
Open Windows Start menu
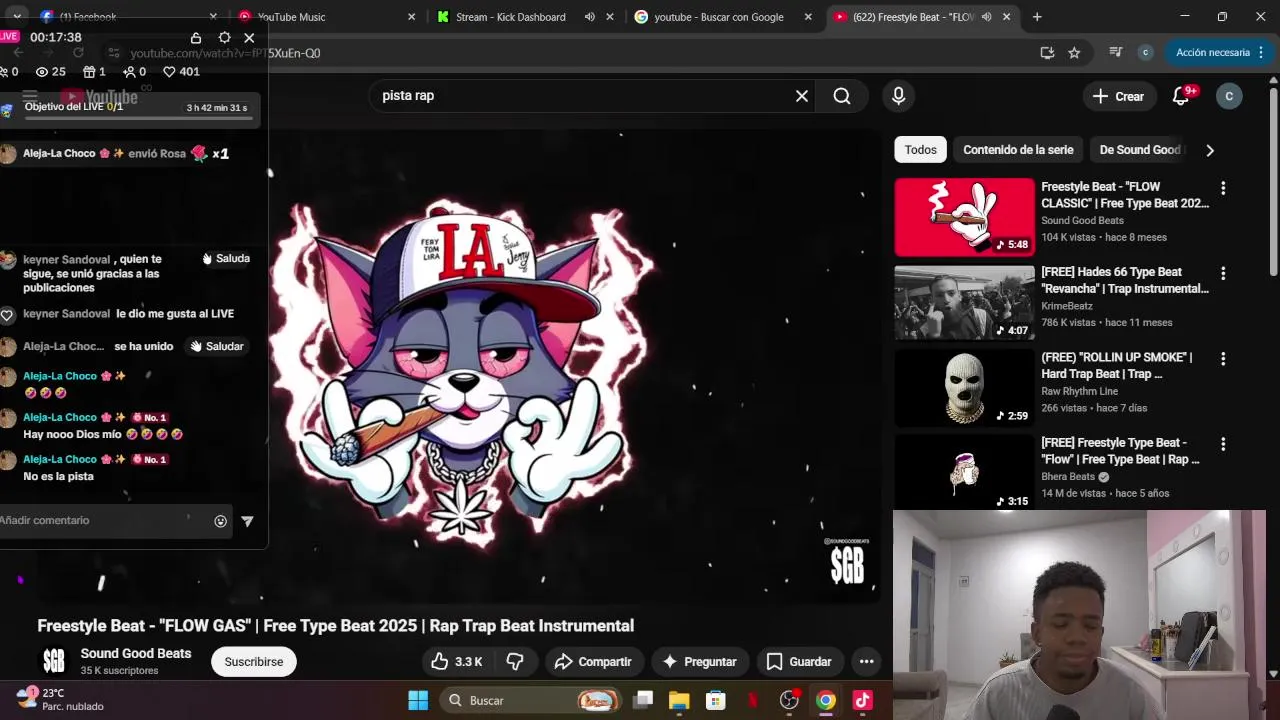pos(418,700)
